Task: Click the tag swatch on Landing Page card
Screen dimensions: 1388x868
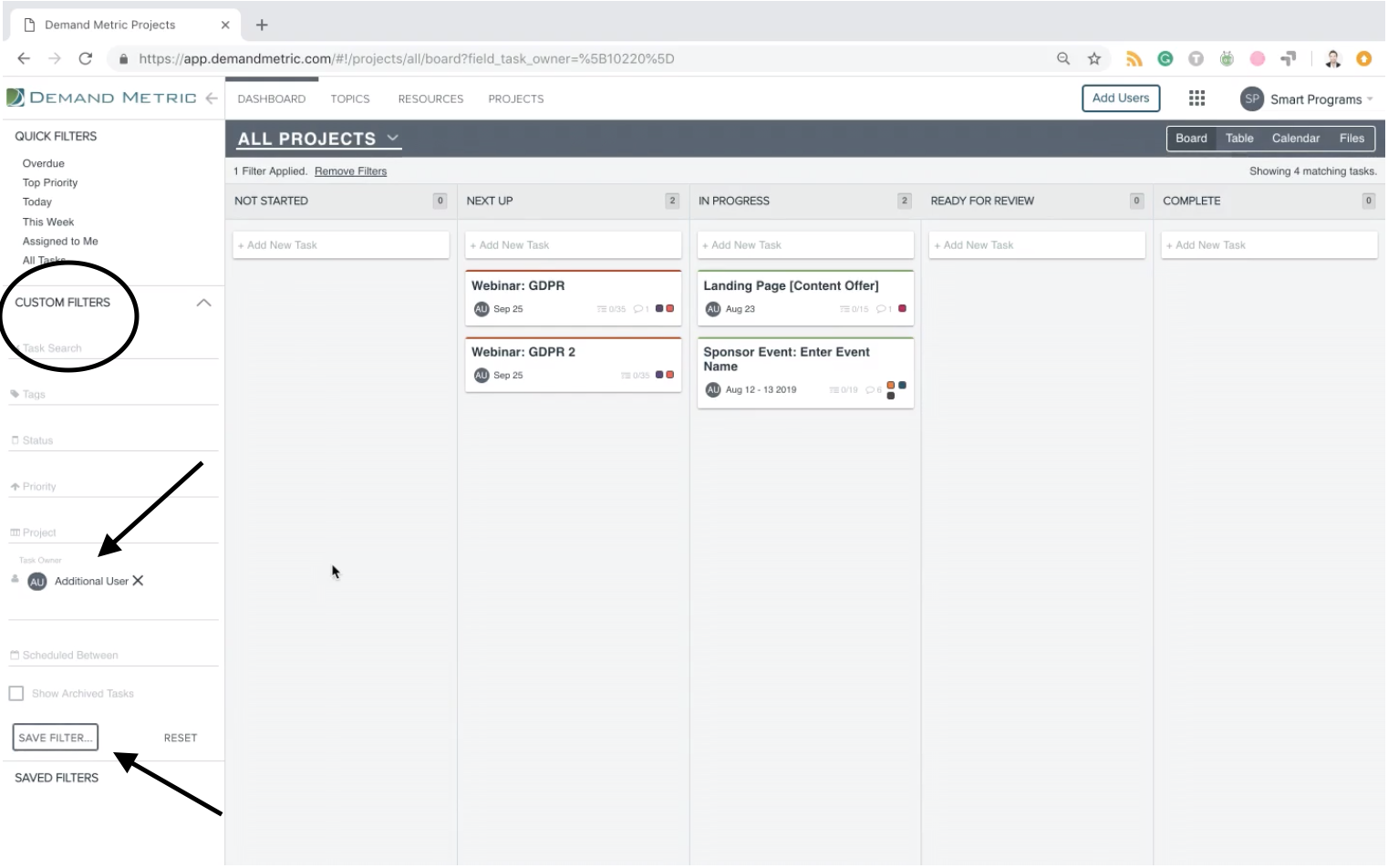Action: (902, 309)
